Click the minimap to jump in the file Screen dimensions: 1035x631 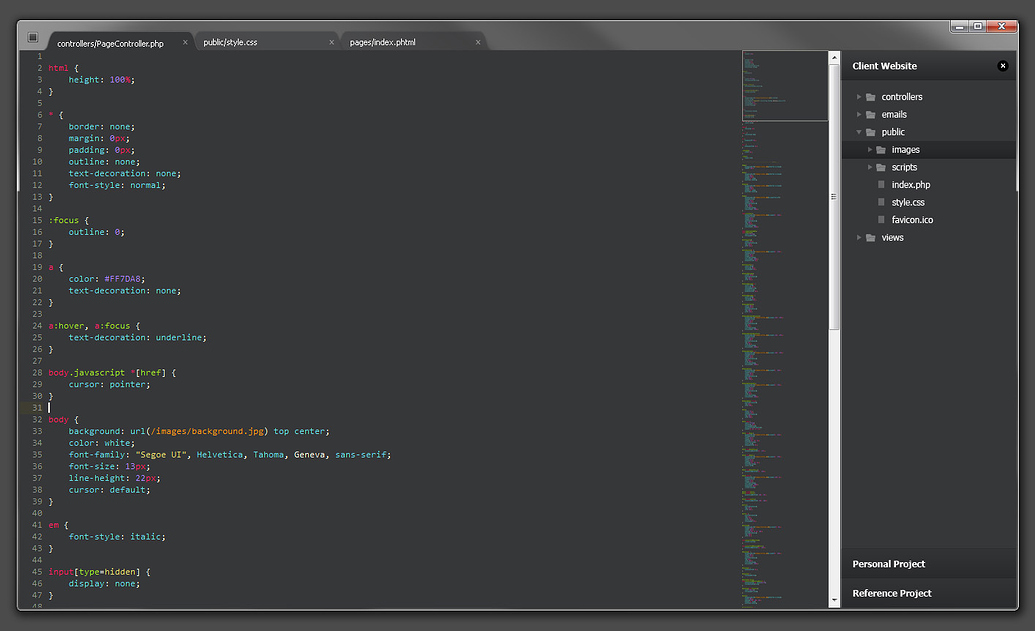tap(783, 300)
